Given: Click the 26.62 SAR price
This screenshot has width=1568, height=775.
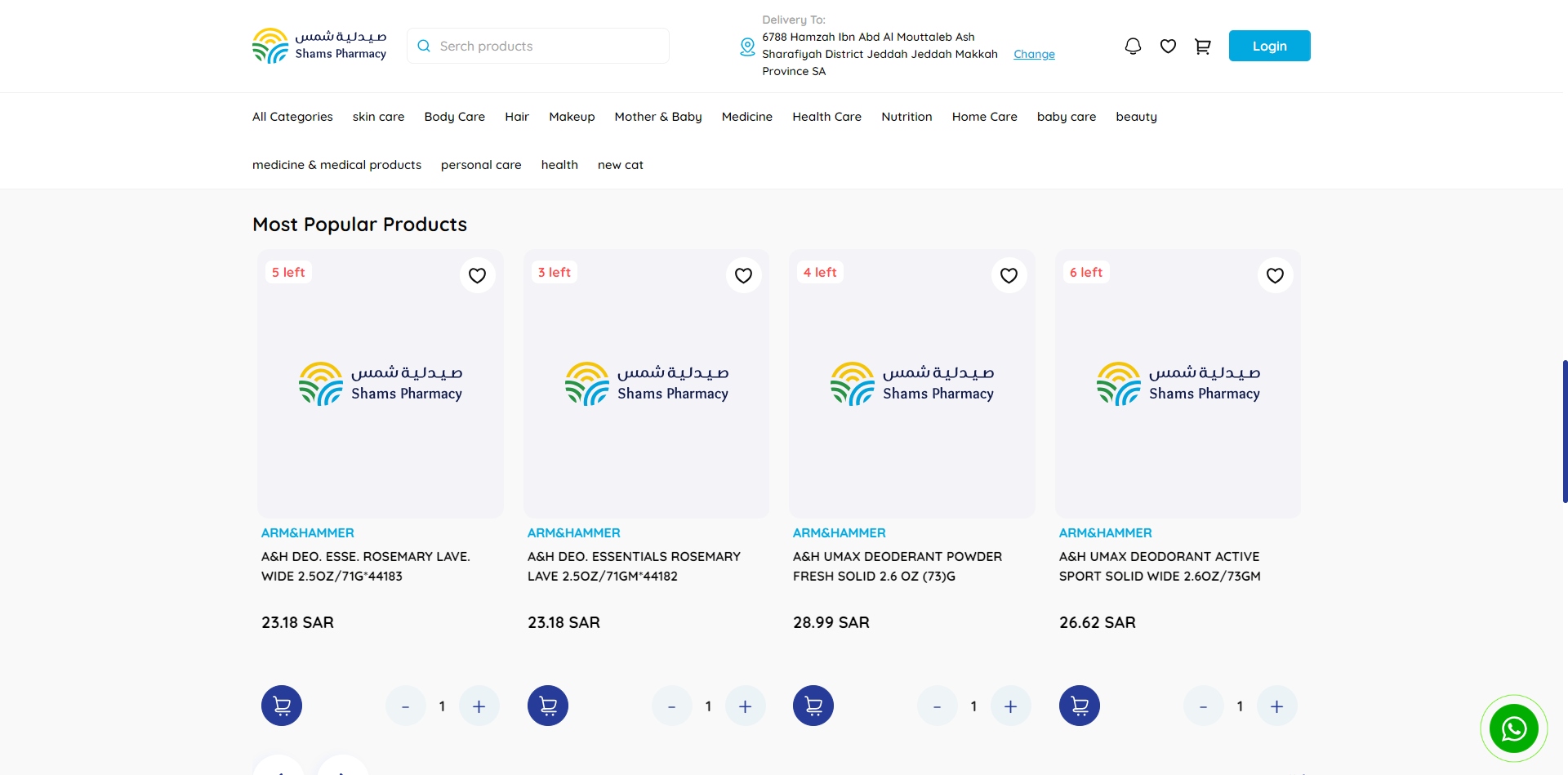Looking at the screenshot, I should 1098,622.
